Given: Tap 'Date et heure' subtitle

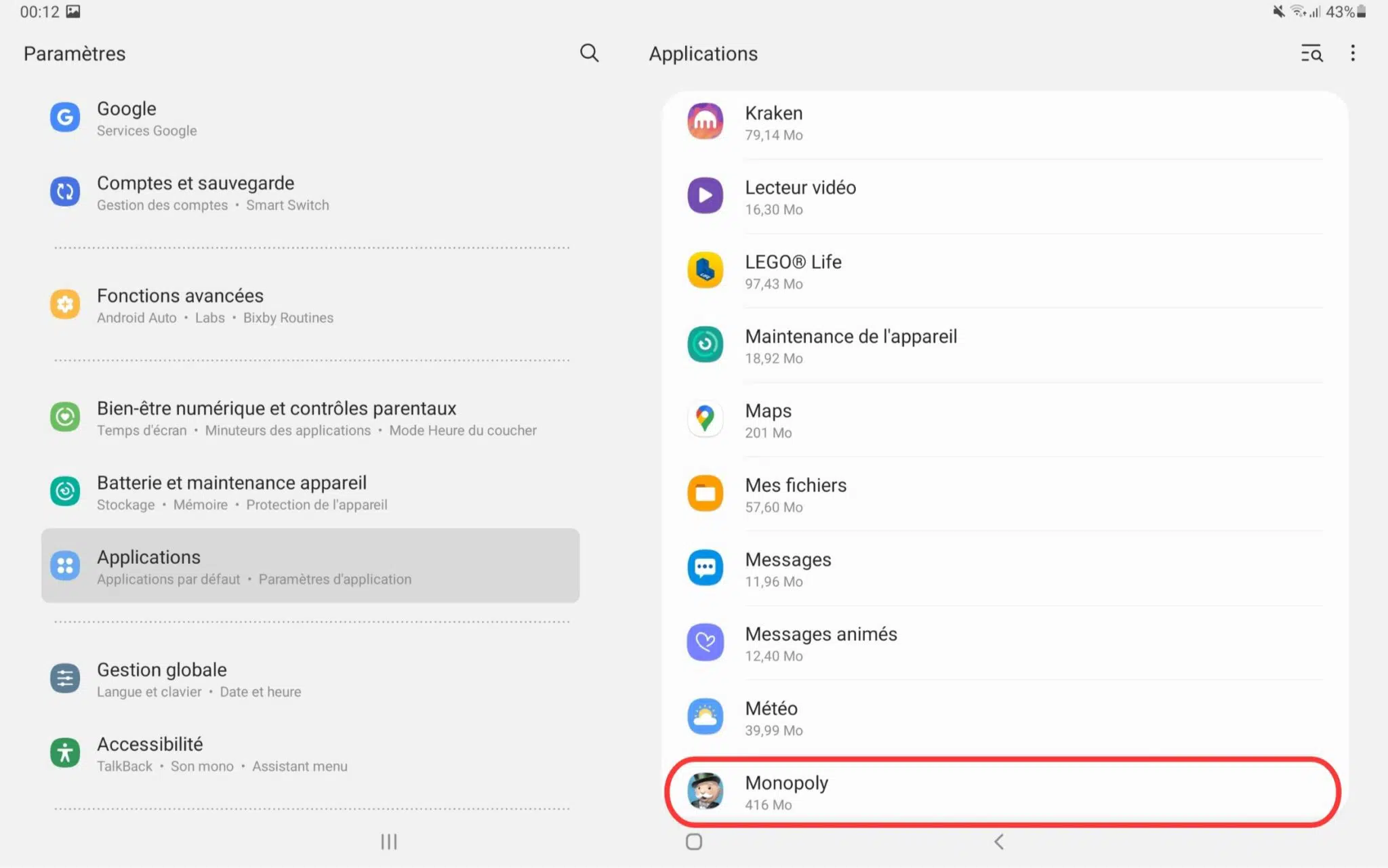Looking at the screenshot, I should (x=260, y=692).
